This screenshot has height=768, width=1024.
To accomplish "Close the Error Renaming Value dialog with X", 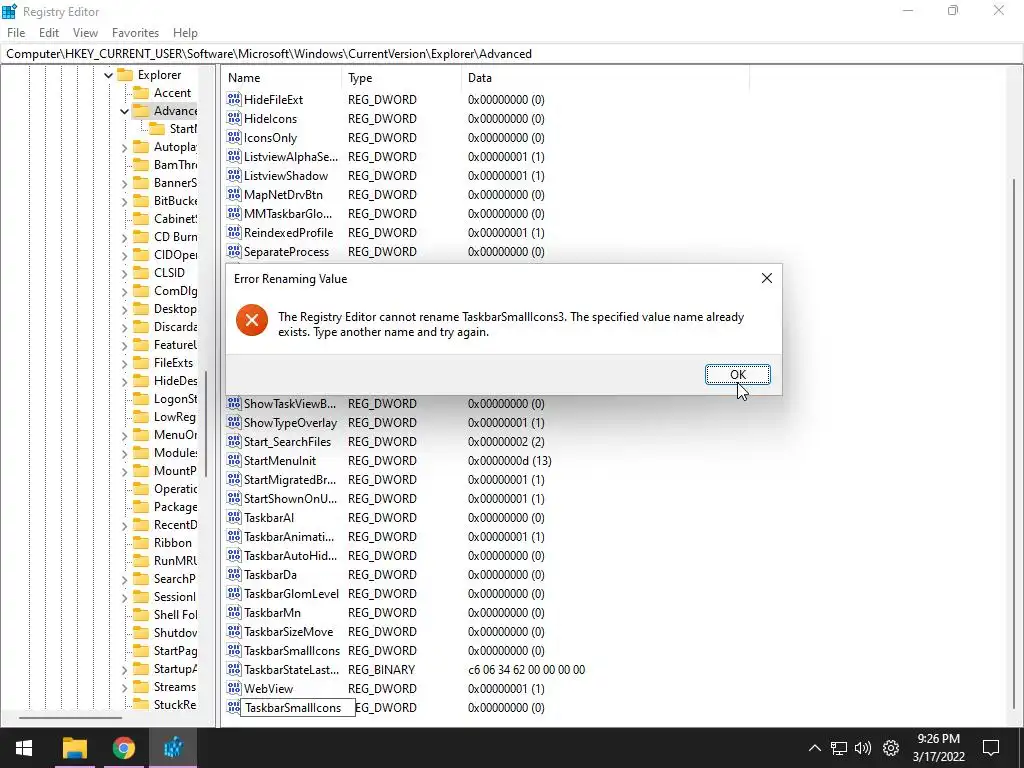I will (767, 278).
